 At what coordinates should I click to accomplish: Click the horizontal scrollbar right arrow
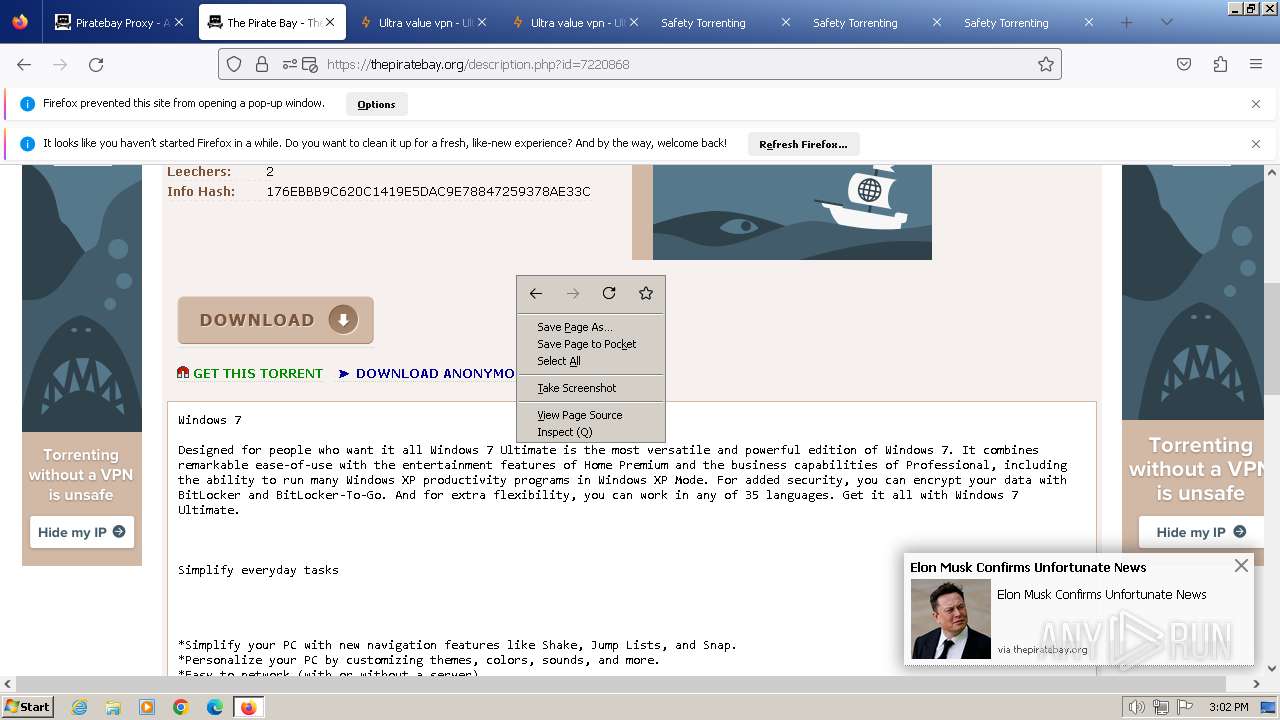[1258, 684]
